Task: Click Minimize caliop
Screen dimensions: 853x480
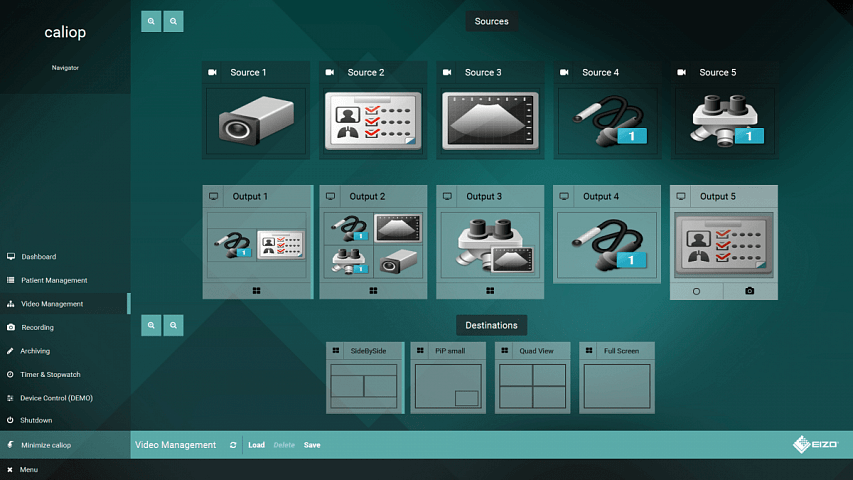Action: pyautogui.click(x=46, y=445)
